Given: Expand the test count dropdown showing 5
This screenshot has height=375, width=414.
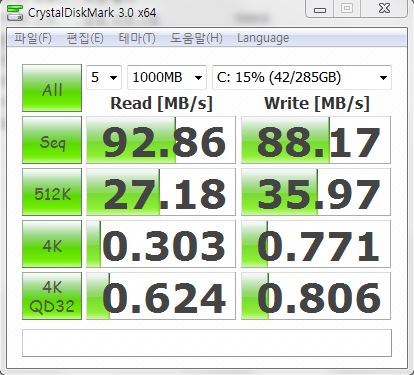Looking at the screenshot, I should coord(104,78).
